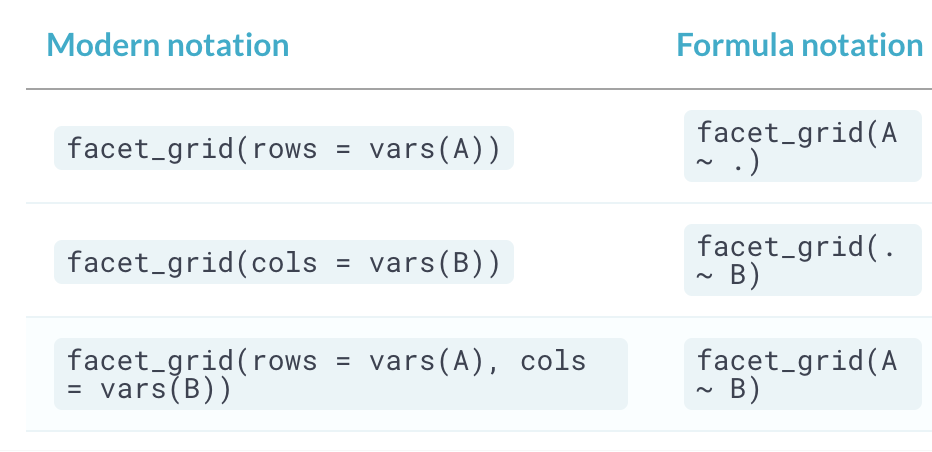
Task: Click the combined rows and cols code snippet
Action: [340, 374]
